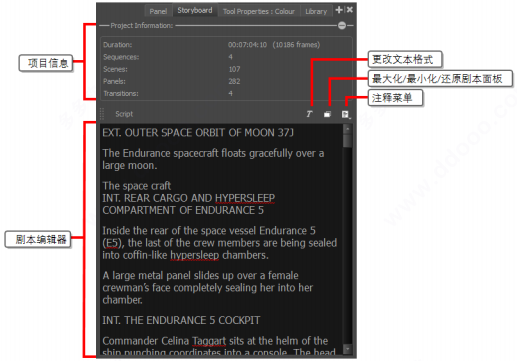517x361 pixels.
Task: Click the Script panel drag handle
Action: coord(102,114)
